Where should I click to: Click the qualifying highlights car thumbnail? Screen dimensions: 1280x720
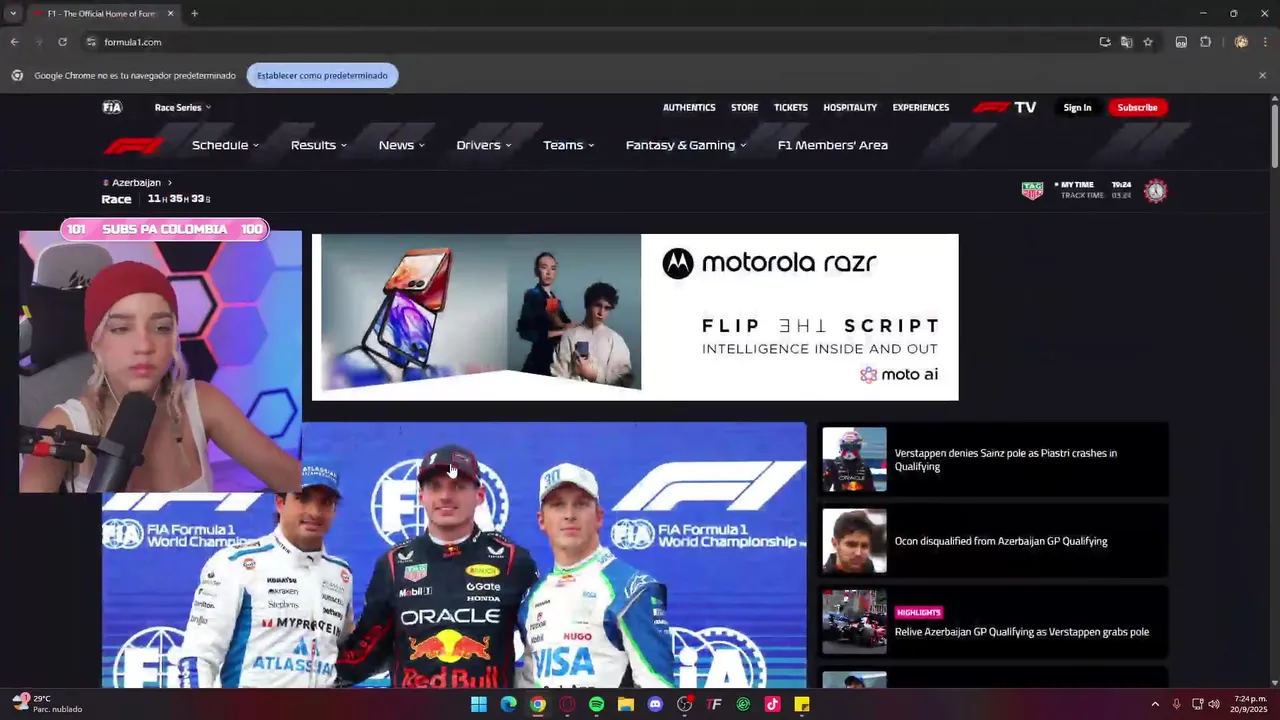pyautogui.click(x=854, y=622)
